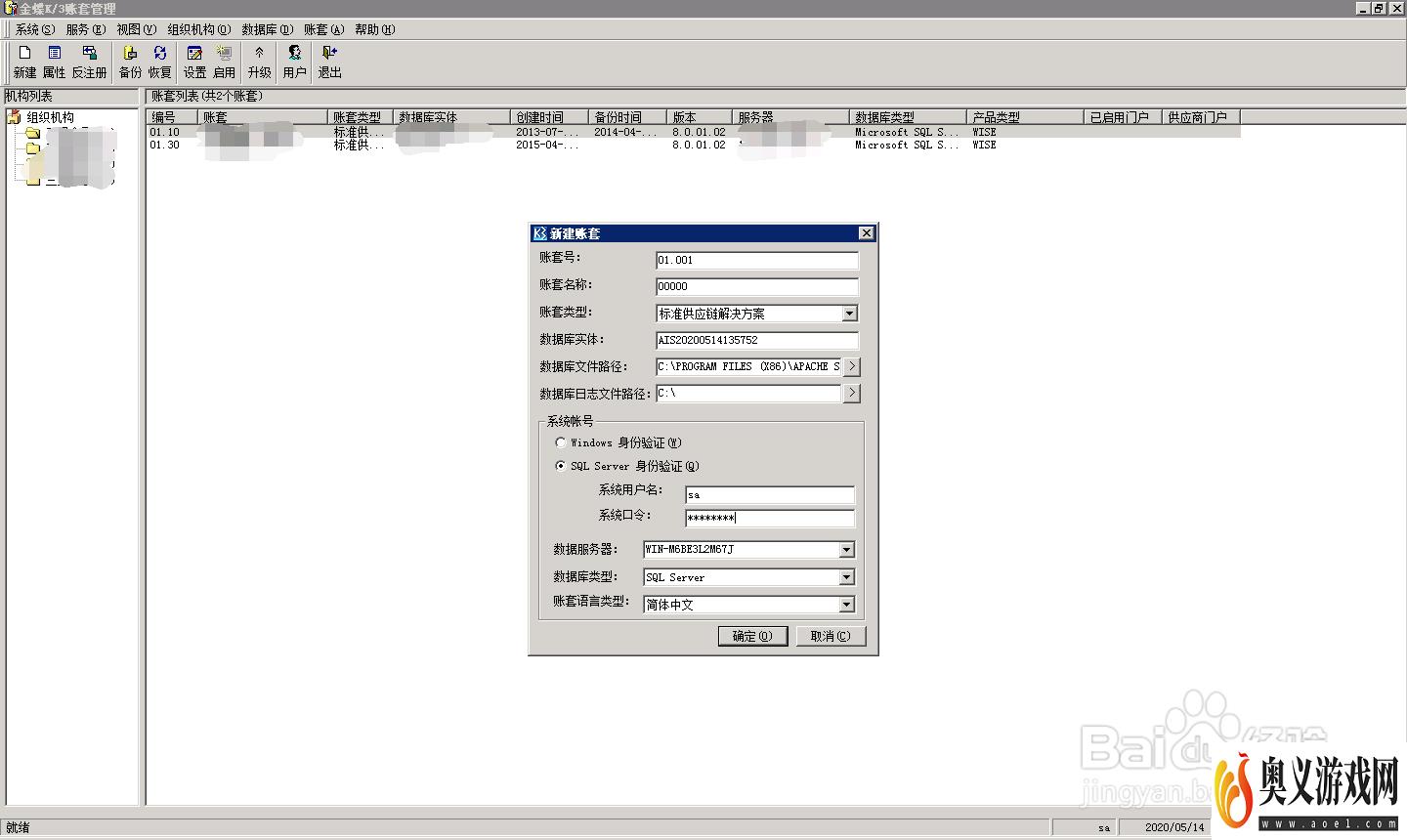
Task: Sort by 备份时间 column header
Action: click(x=628, y=117)
